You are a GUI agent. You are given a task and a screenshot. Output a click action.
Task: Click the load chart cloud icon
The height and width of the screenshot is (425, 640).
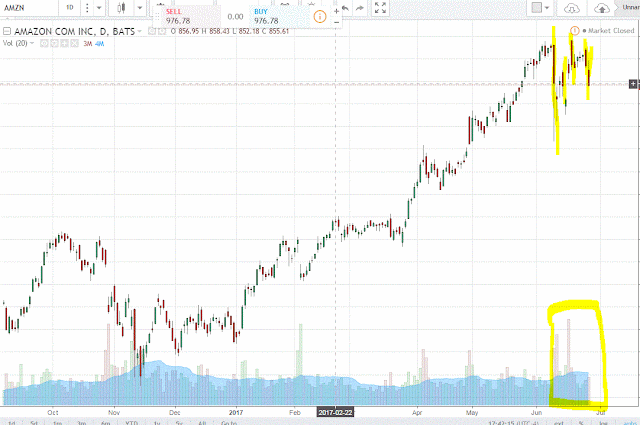(x=572, y=8)
